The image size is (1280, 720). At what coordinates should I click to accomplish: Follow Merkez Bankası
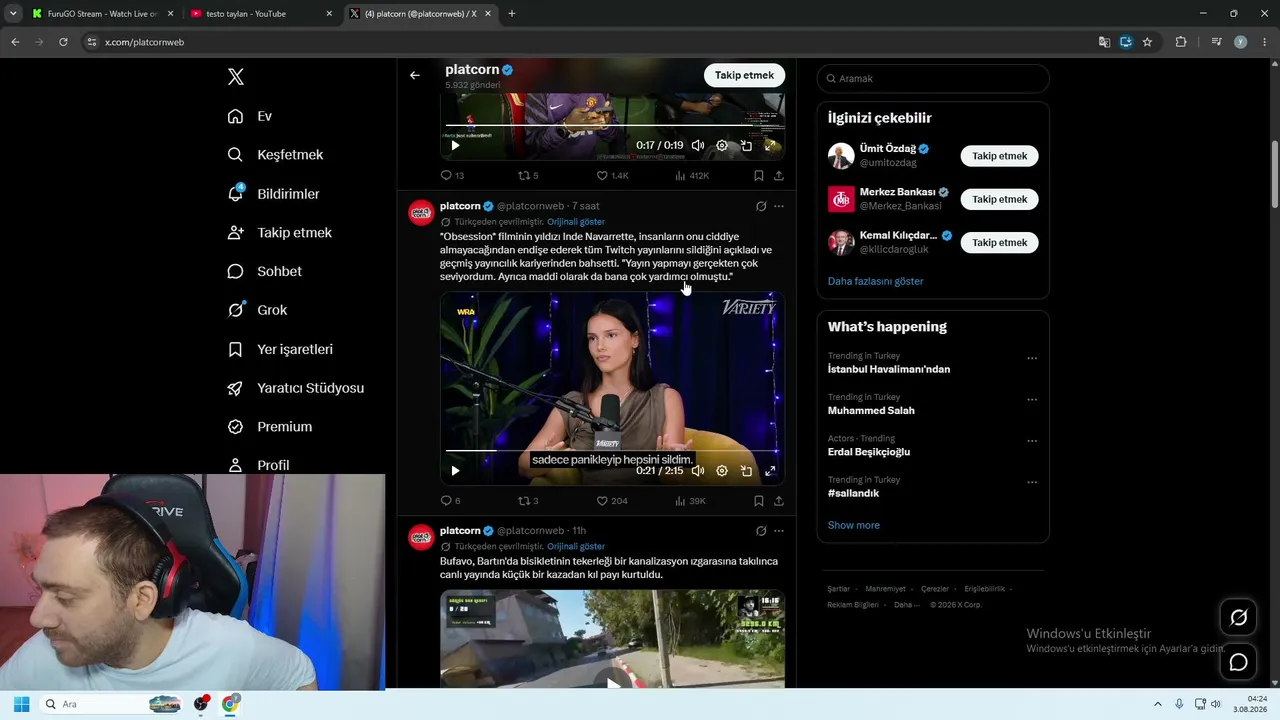[x=999, y=199]
